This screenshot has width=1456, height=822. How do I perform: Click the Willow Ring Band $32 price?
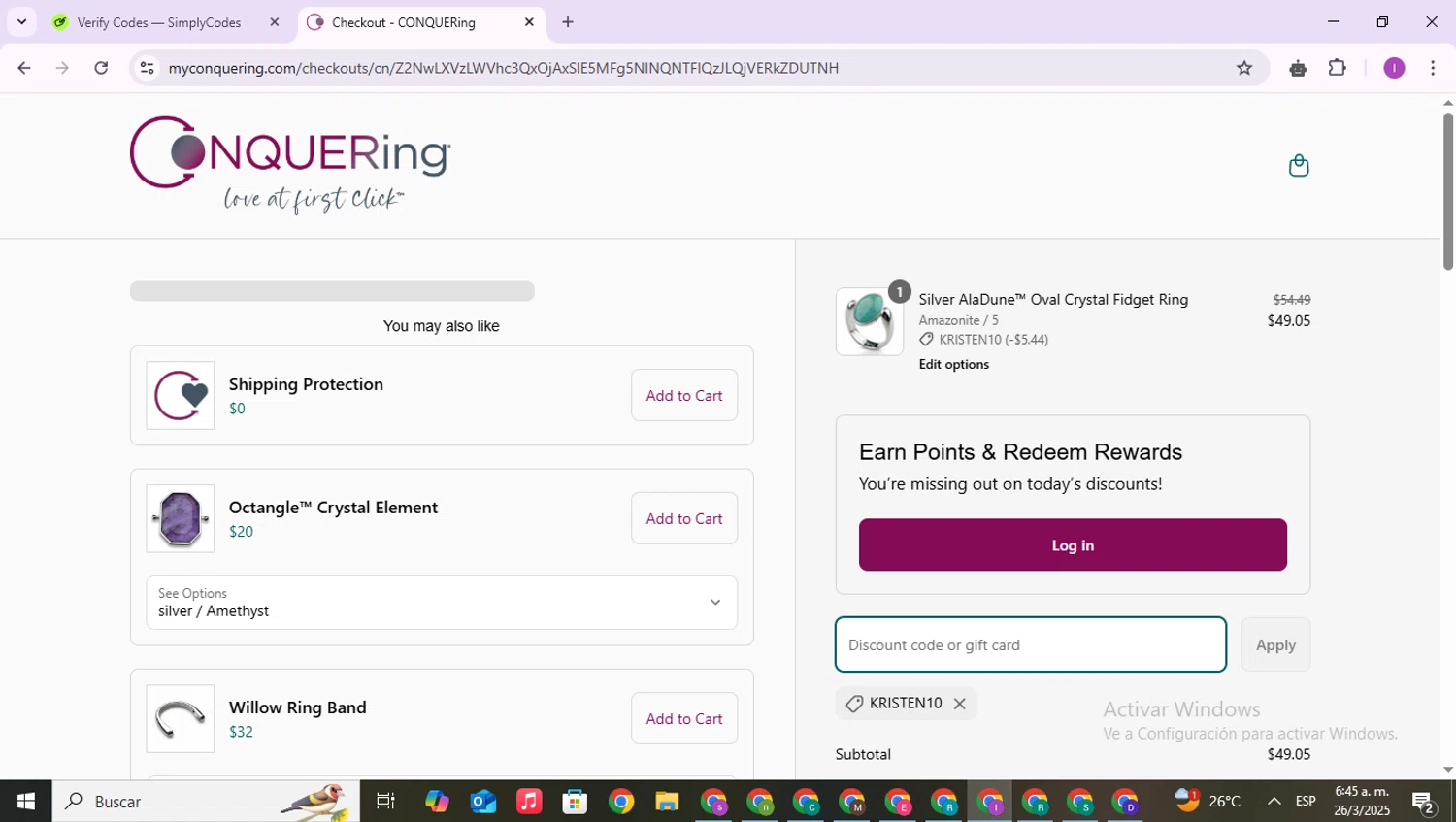[x=241, y=732]
